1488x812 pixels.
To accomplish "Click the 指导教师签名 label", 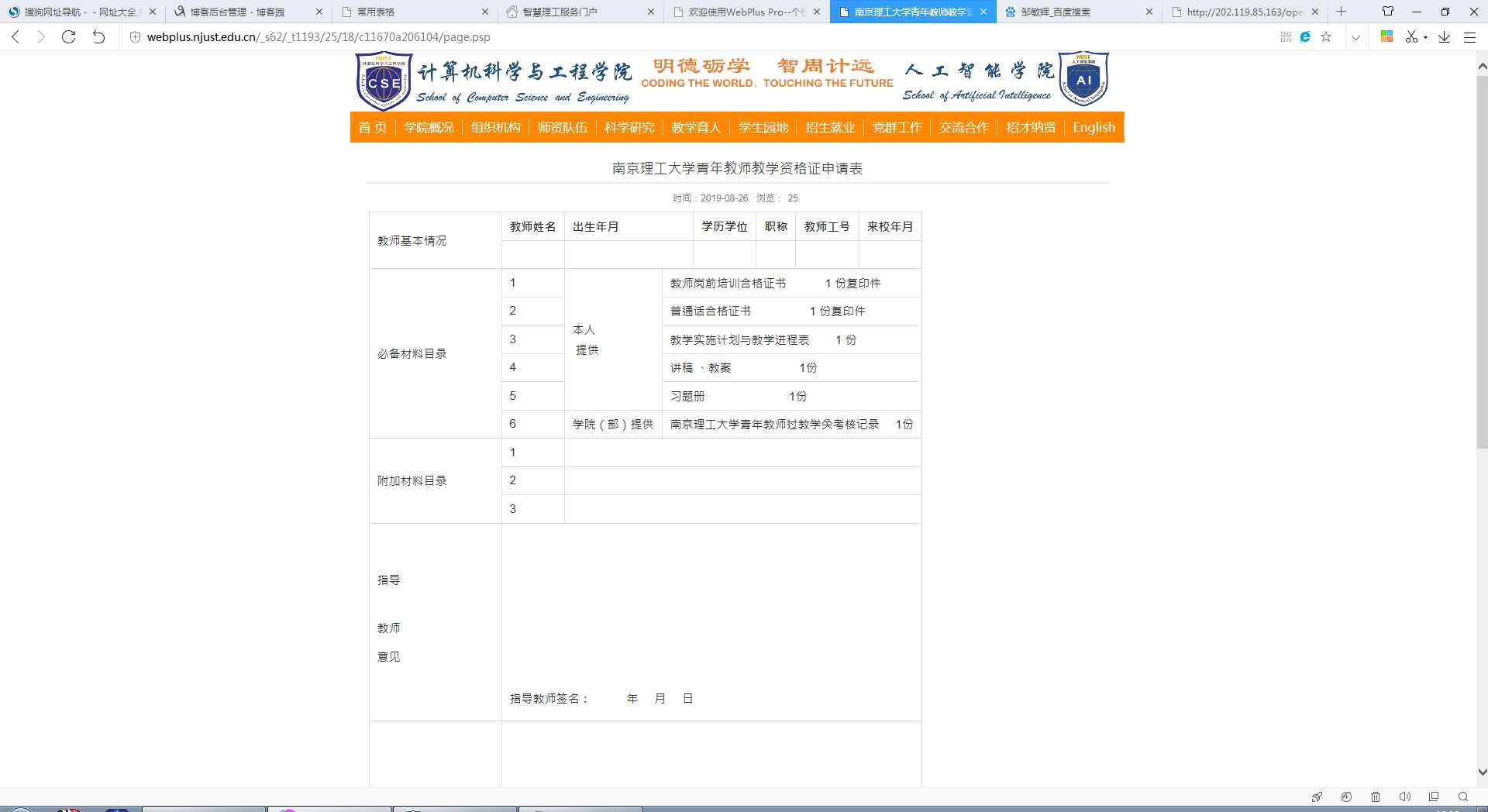I will click(x=549, y=699).
